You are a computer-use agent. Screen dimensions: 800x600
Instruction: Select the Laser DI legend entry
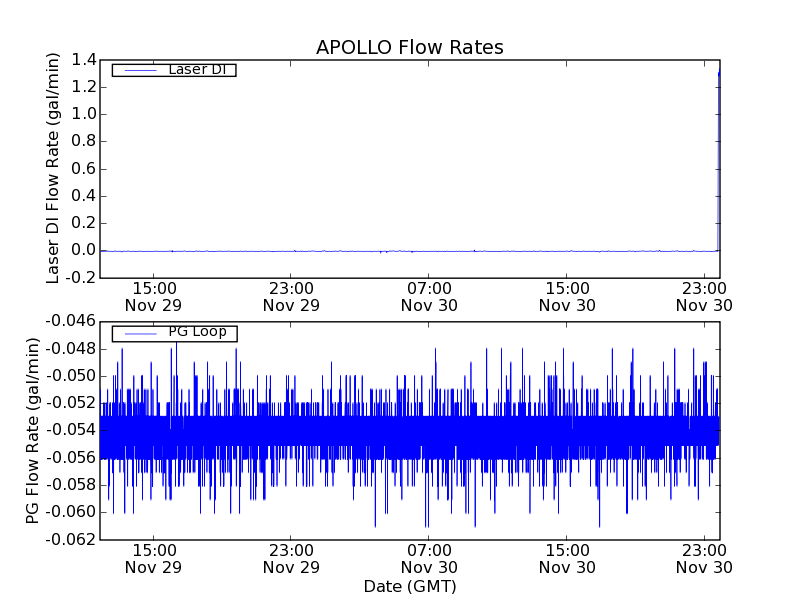click(x=195, y=69)
